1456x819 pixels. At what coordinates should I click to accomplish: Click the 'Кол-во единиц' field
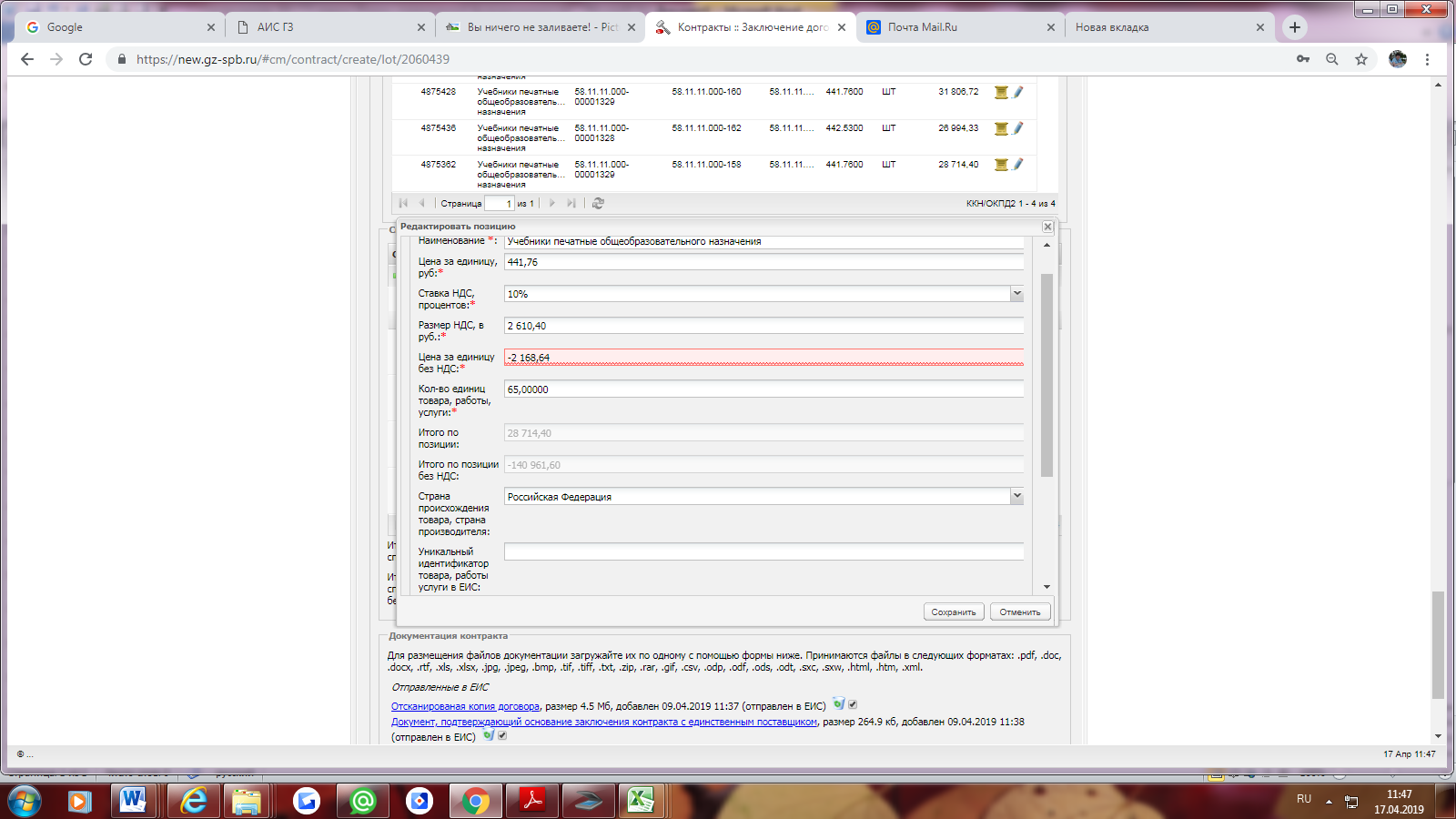763,389
